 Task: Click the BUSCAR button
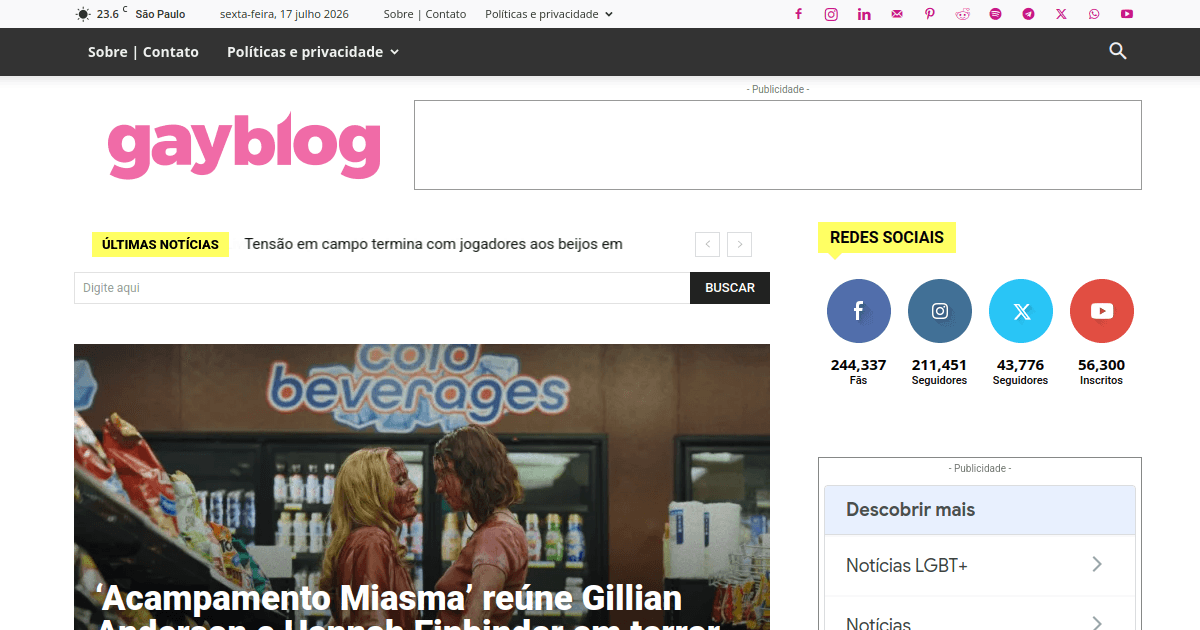click(730, 288)
